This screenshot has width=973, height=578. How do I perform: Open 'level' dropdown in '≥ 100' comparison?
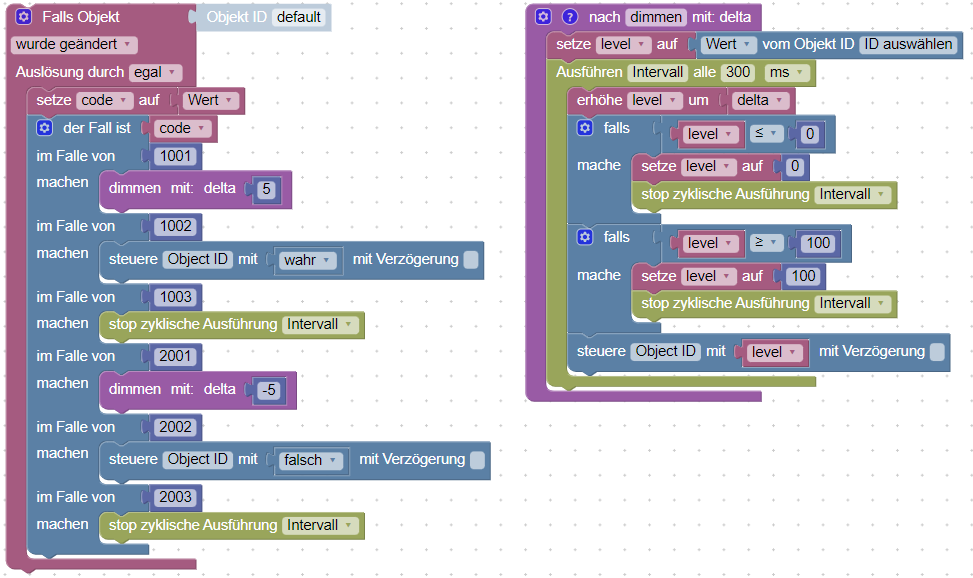[x=711, y=243]
